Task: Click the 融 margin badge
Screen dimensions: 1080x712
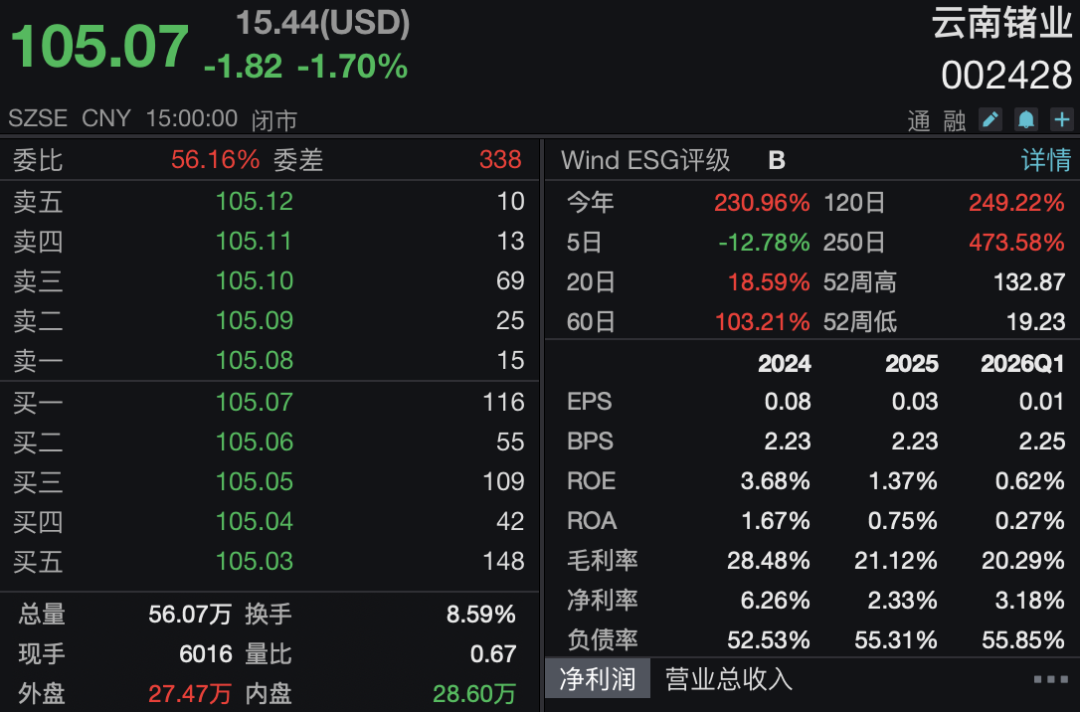Action: pos(954,121)
